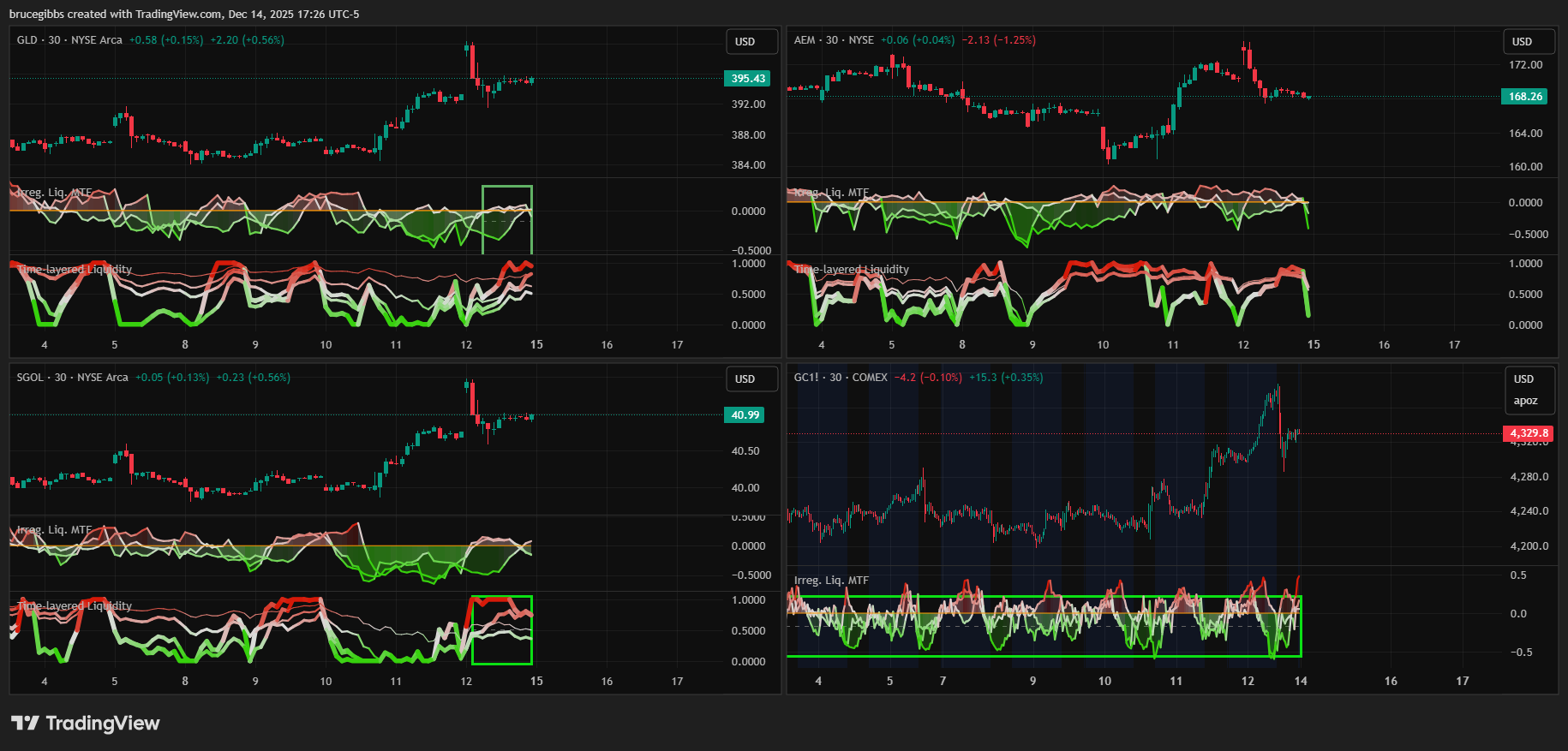This screenshot has height=751, width=1568.
Task: Select the GLD 395.43 price label
Action: (747, 78)
